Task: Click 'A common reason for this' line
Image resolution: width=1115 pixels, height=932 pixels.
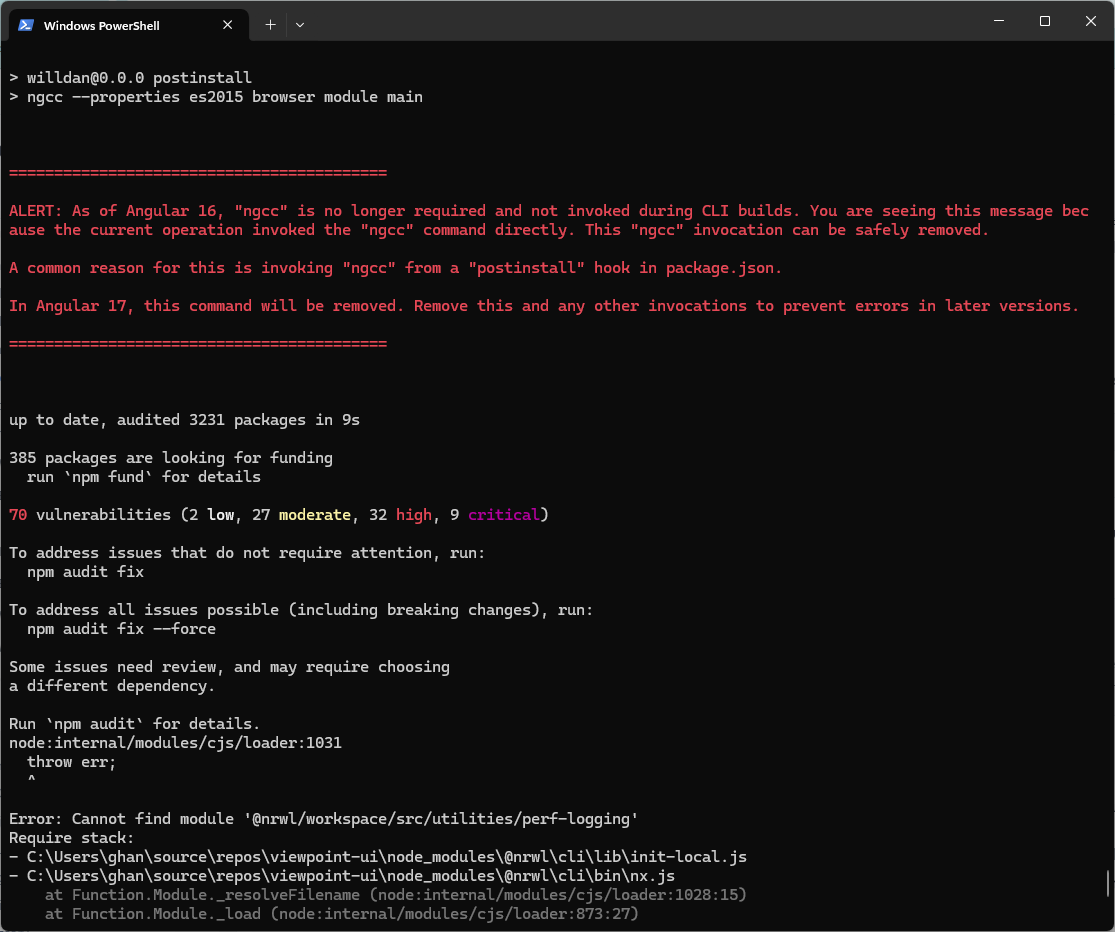Action: coord(395,268)
